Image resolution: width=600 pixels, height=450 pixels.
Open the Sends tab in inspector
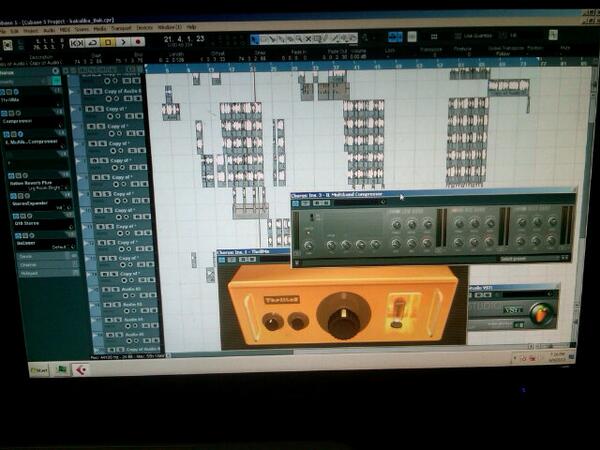(47, 256)
